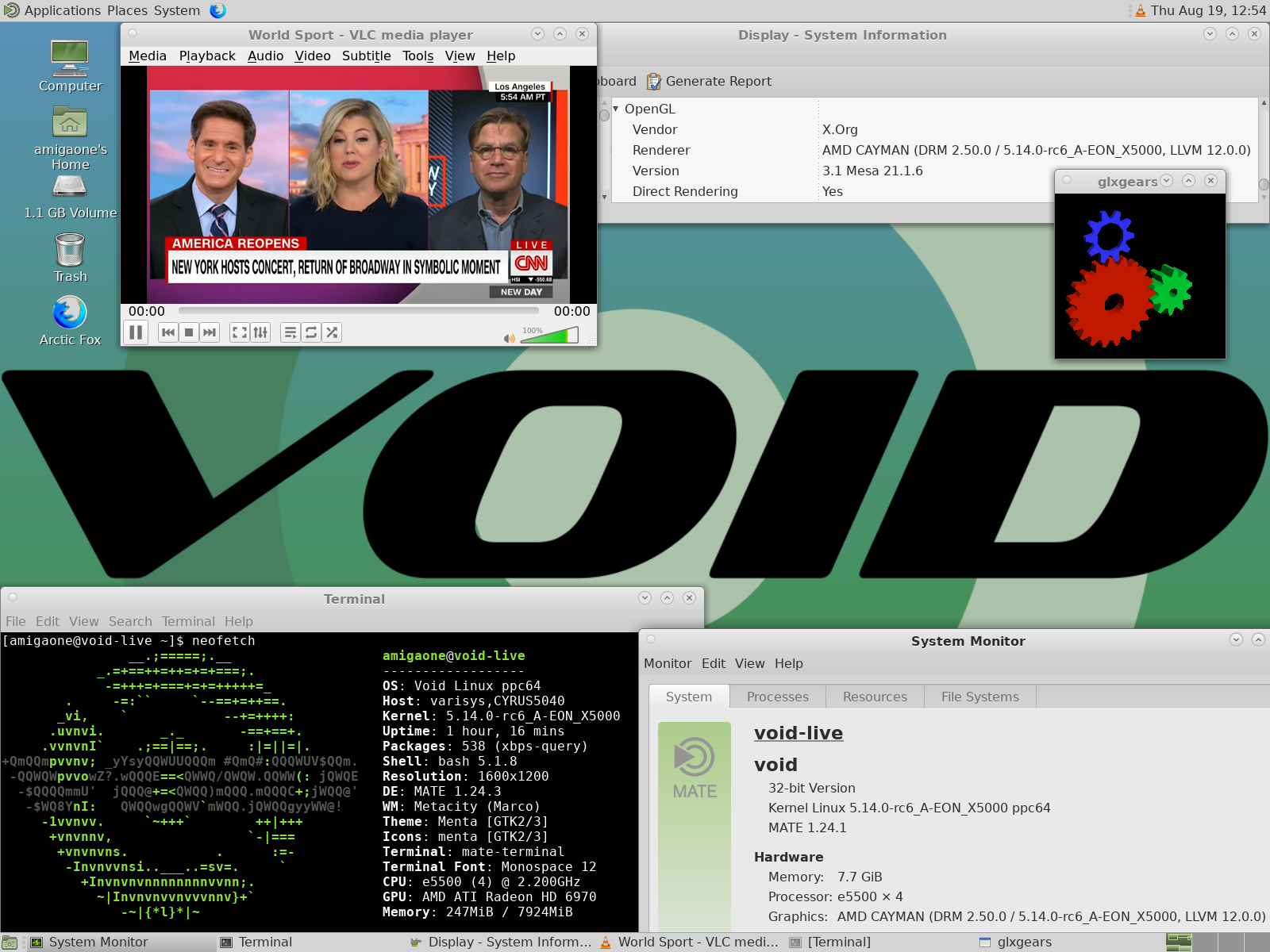Switch to the Processes tab
The image size is (1270, 952).
778,697
